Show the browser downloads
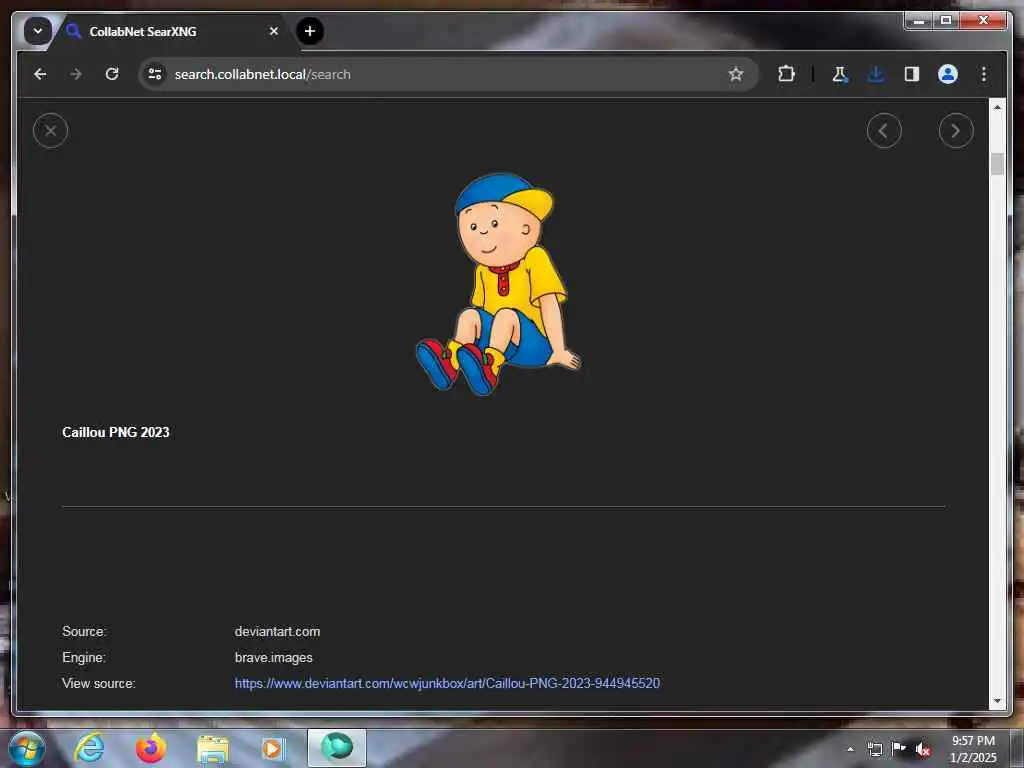Viewport: 1024px width, 768px height. (876, 74)
